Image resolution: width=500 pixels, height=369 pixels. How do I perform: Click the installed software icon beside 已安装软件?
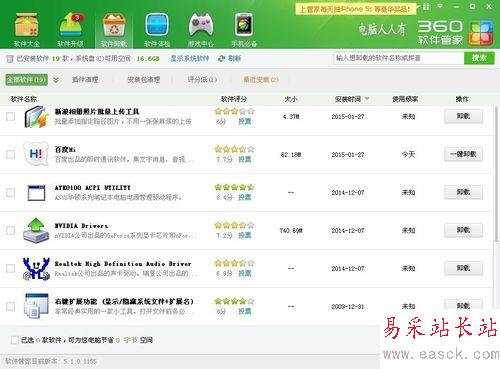click(x=10, y=59)
